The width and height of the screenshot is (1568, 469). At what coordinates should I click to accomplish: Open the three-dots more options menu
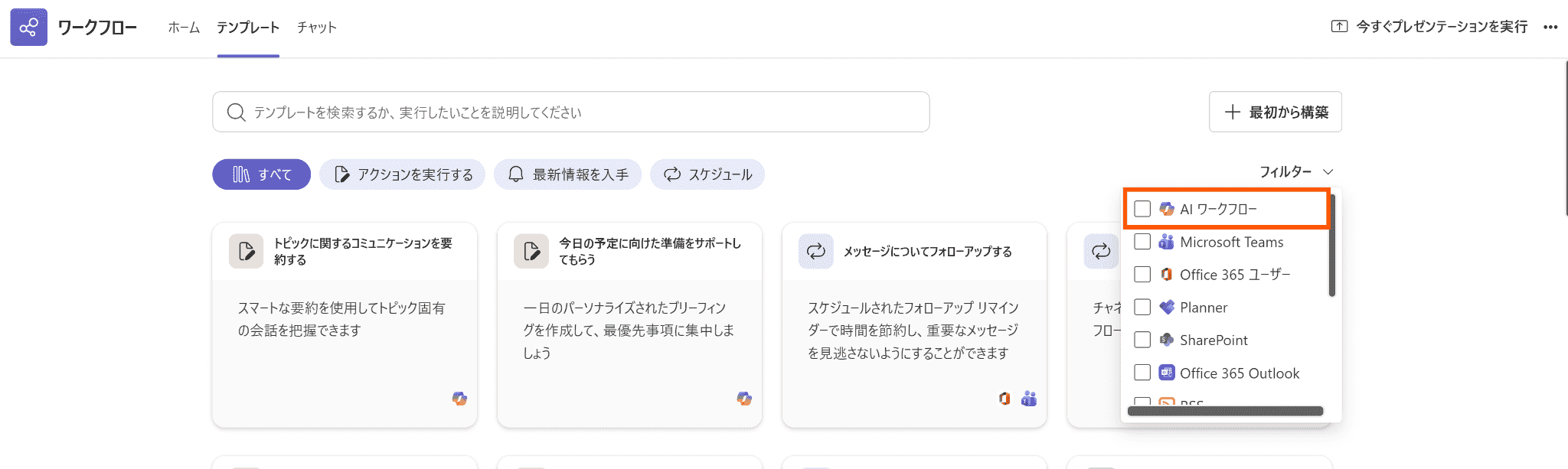1550,28
